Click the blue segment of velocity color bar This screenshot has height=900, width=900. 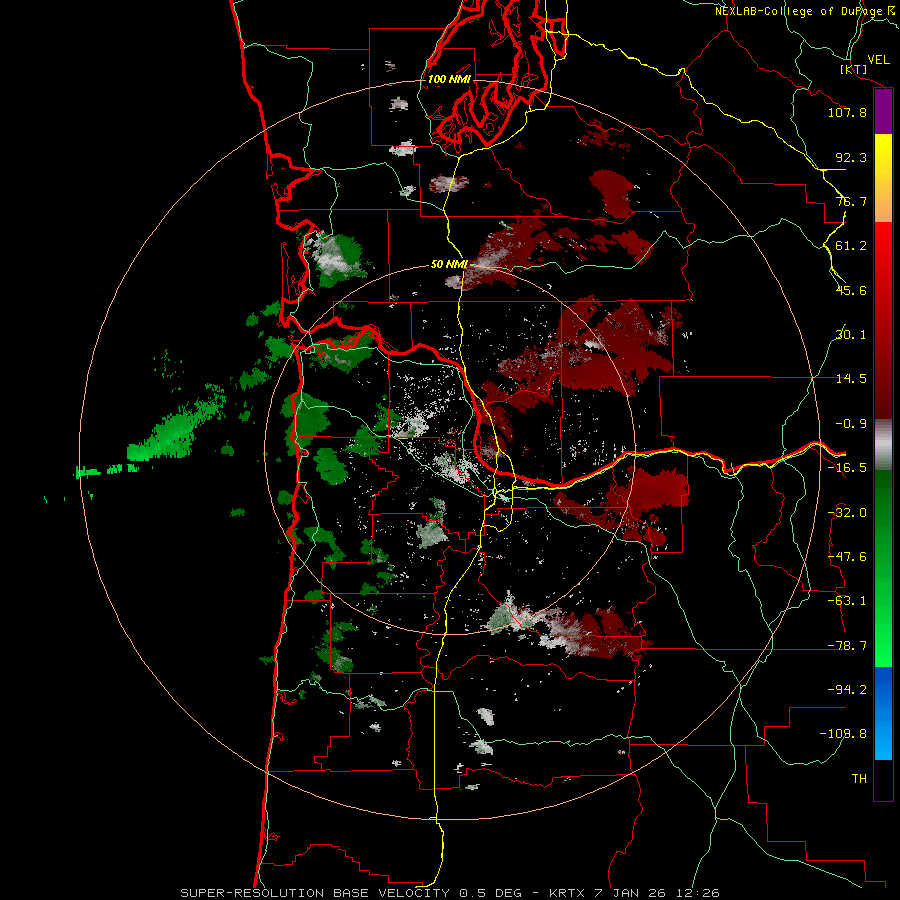[x=883, y=713]
